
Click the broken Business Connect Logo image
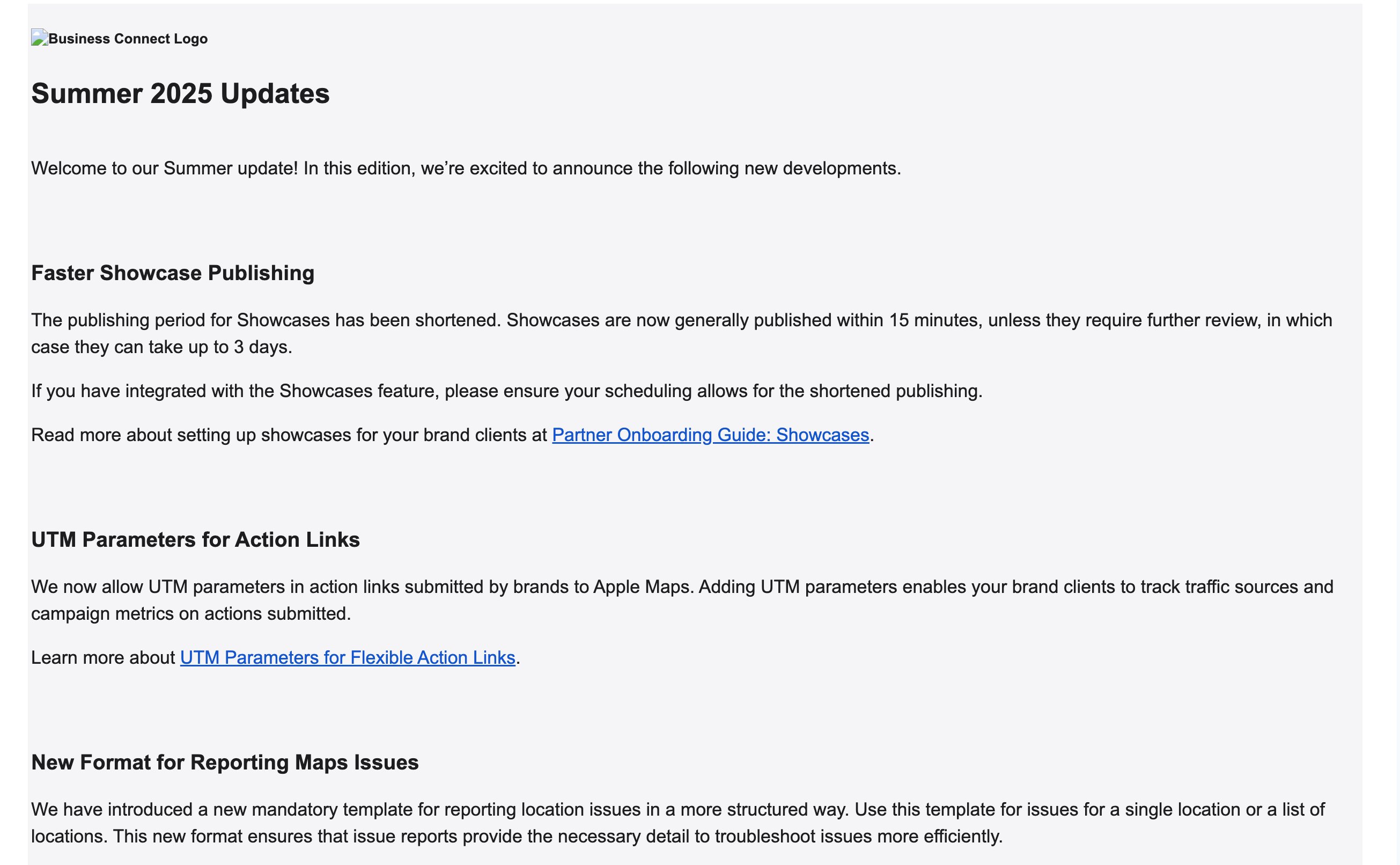[x=40, y=38]
